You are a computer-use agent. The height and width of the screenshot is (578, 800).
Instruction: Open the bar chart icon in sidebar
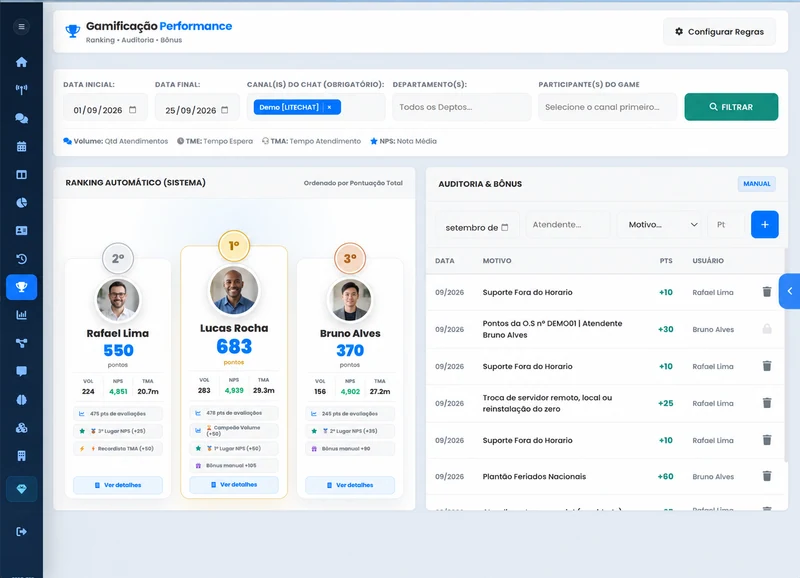coord(21,315)
